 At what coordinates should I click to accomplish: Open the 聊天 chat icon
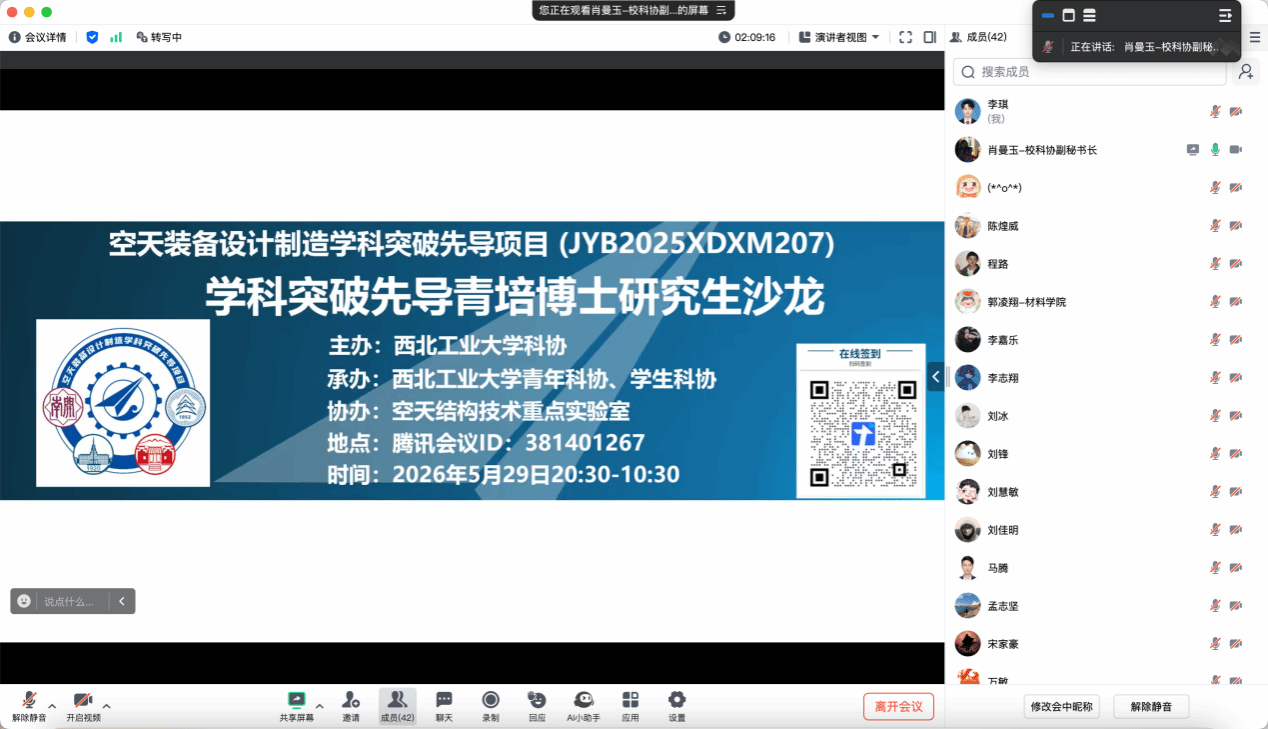[x=444, y=700]
